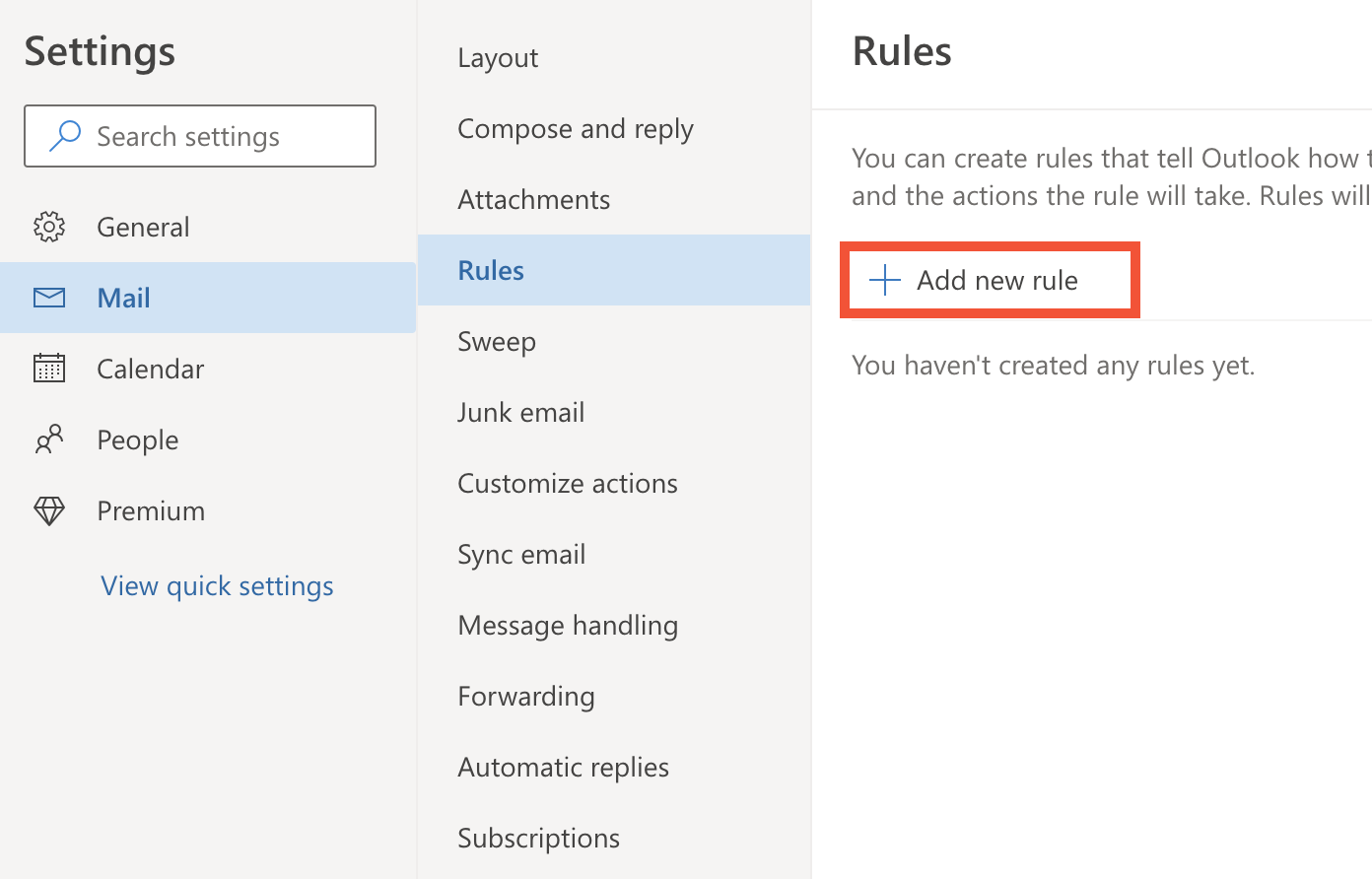Image resolution: width=1372 pixels, height=879 pixels.
Task: Switch to Junk email settings
Action: pyautogui.click(x=520, y=411)
